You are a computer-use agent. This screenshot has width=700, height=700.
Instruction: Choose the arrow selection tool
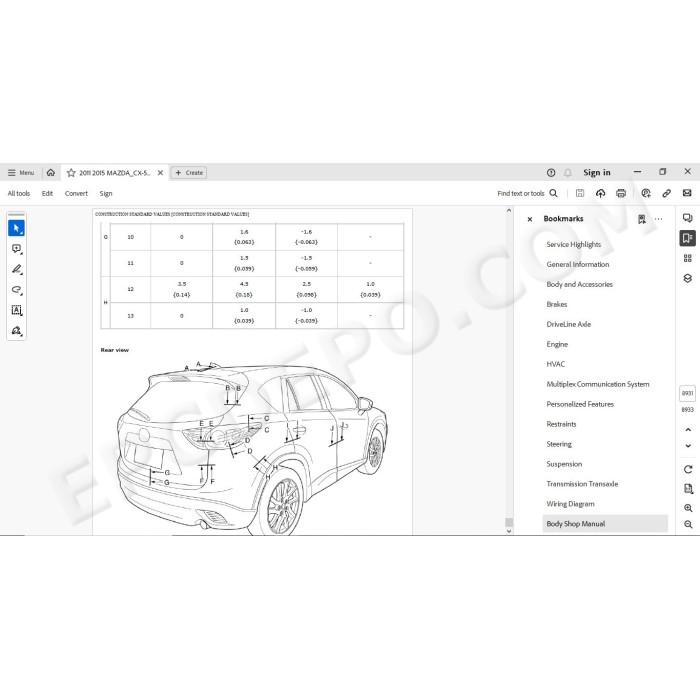tap(17, 228)
